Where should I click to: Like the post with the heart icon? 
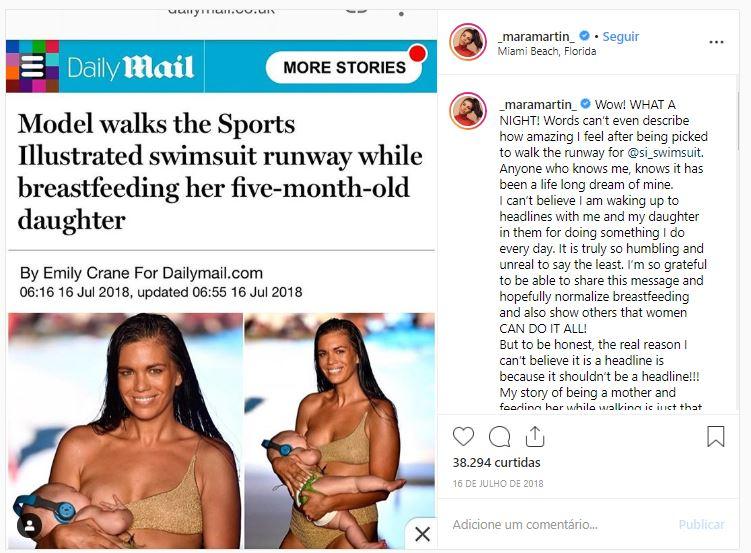pos(463,437)
